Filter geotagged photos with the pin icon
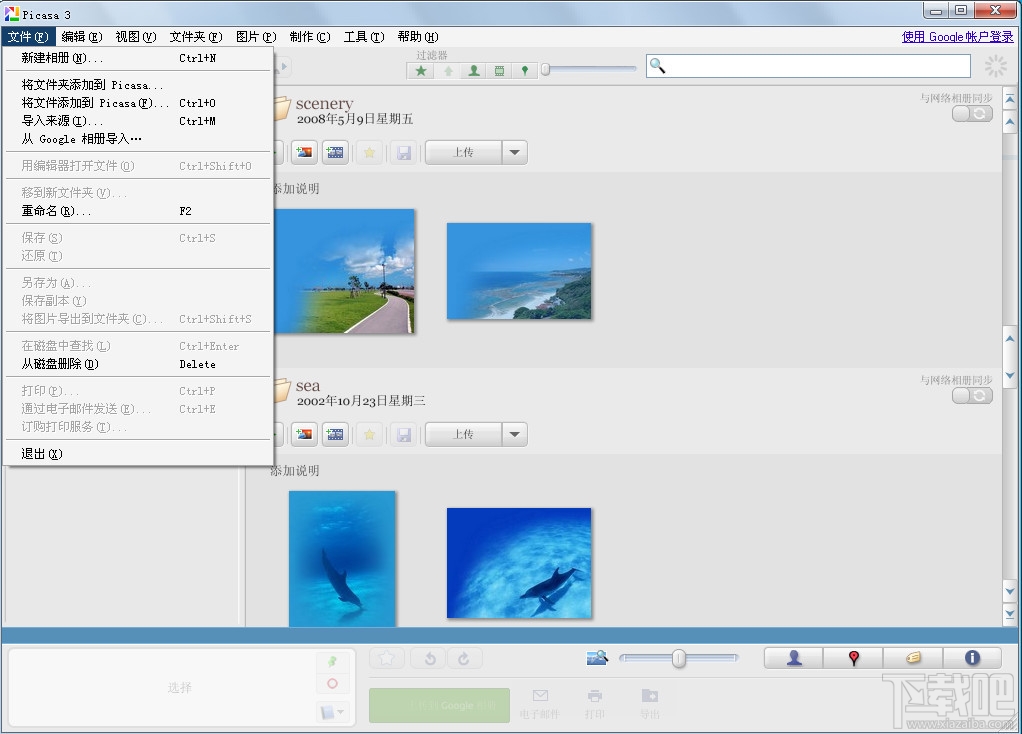The height and width of the screenshot is (734, 1022). click(524, 70)
